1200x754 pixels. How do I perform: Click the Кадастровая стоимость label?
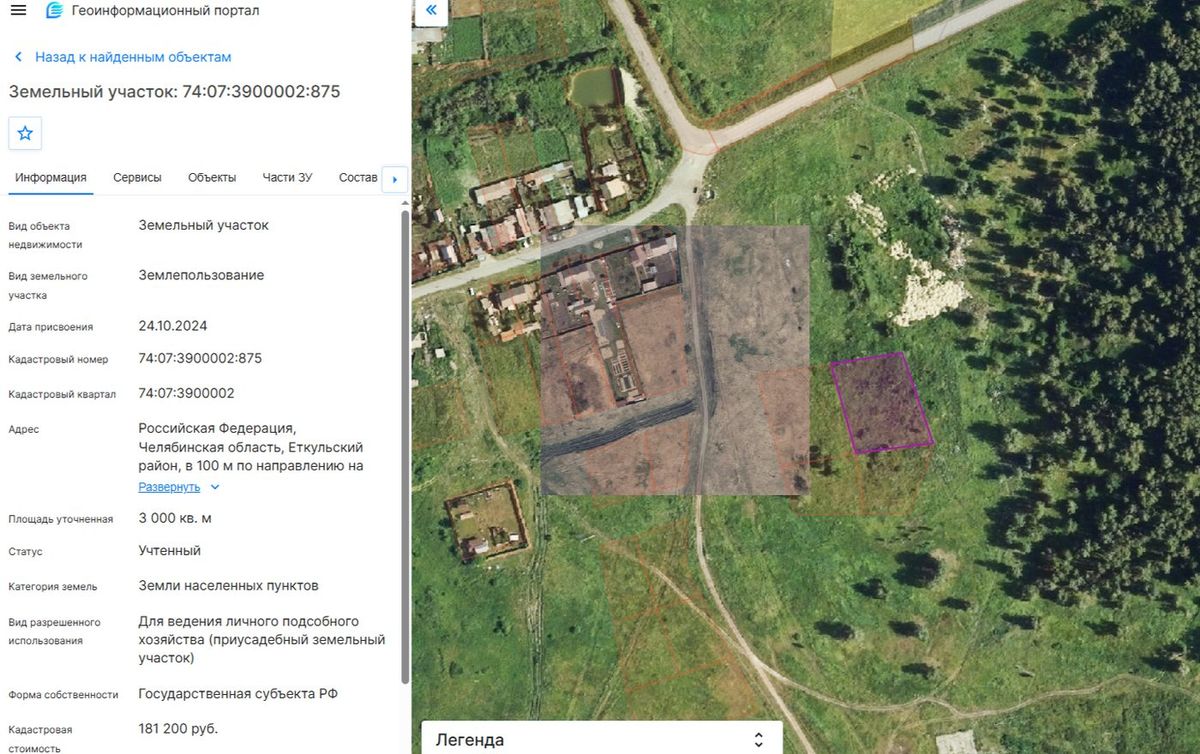pyautogui.click(x=40, y=739)
